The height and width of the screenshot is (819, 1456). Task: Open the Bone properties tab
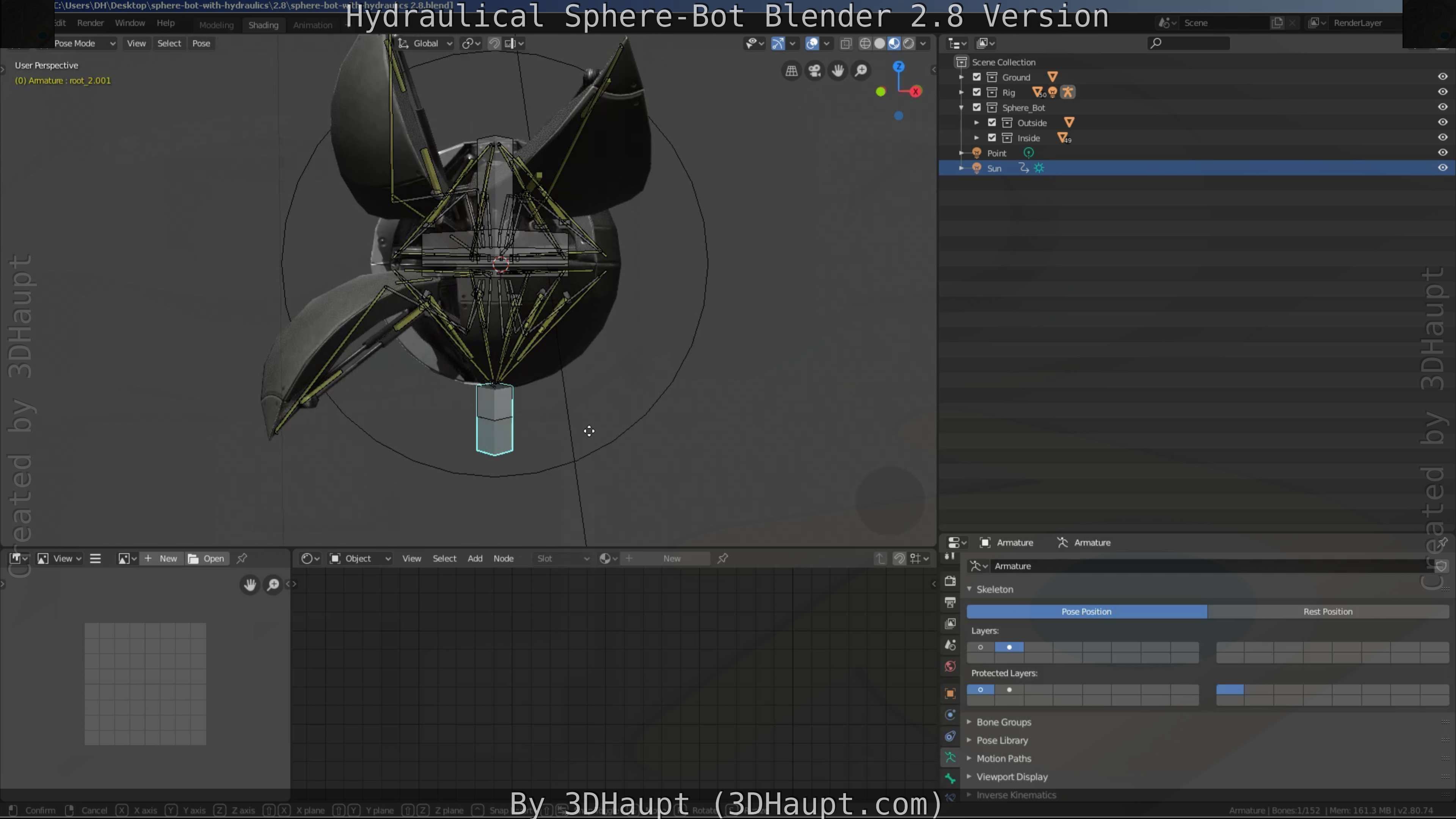point(950,778)
